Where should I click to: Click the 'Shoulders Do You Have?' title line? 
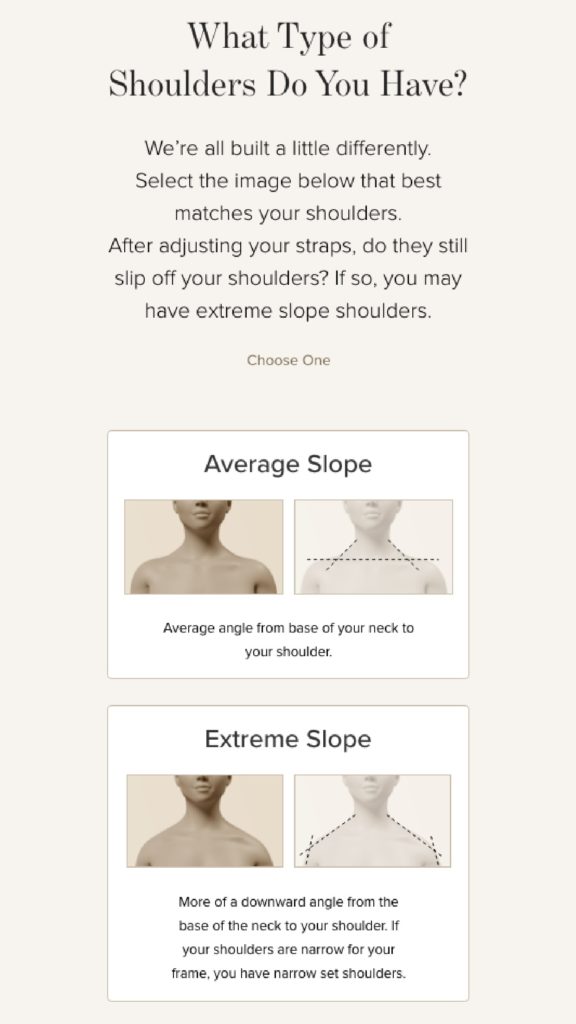[x=288, y=84]
